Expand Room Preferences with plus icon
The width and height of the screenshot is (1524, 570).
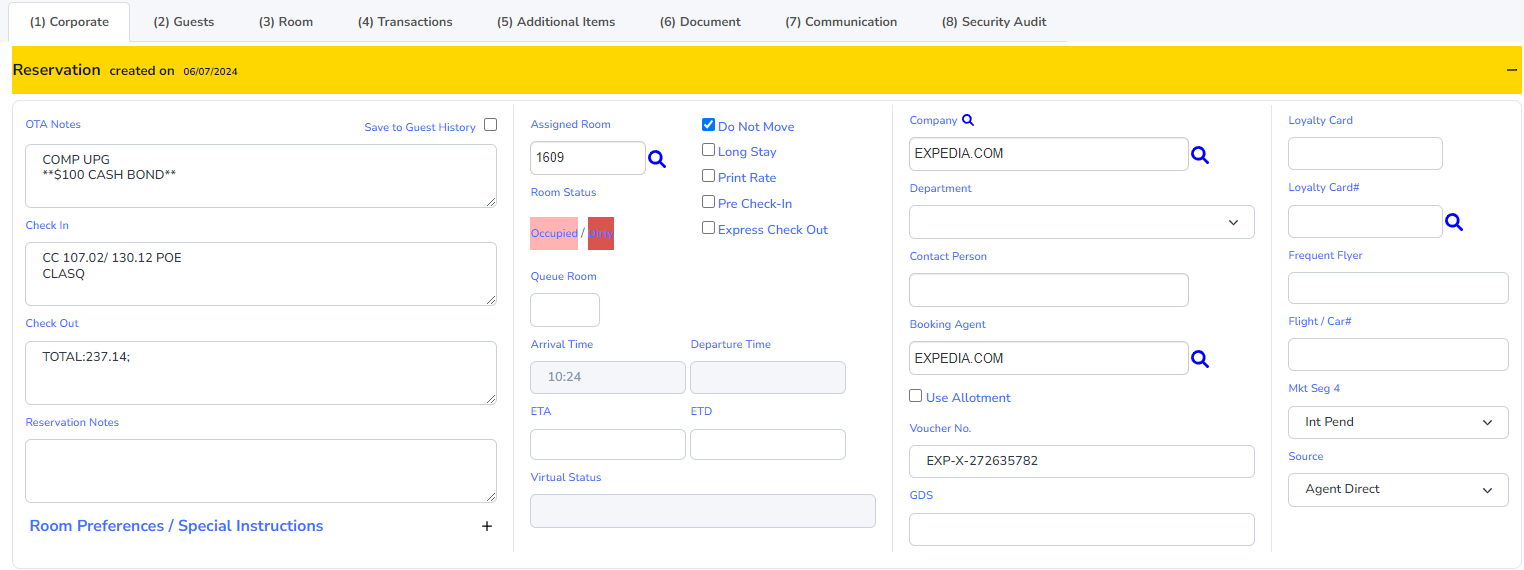pyautogui.click(x=487, y=526)
